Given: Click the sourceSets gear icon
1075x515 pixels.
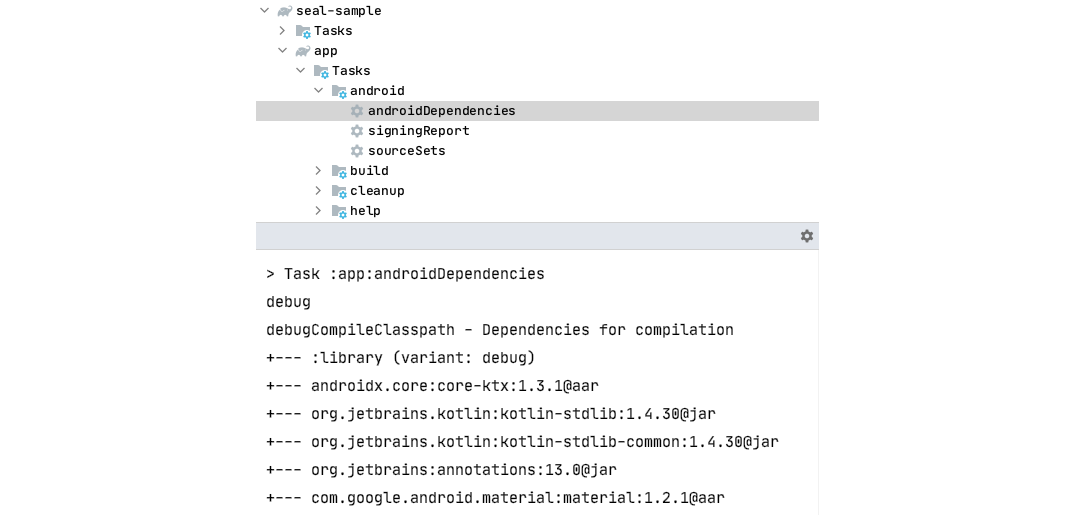Looking at the screenshot, I should point(357,150).
